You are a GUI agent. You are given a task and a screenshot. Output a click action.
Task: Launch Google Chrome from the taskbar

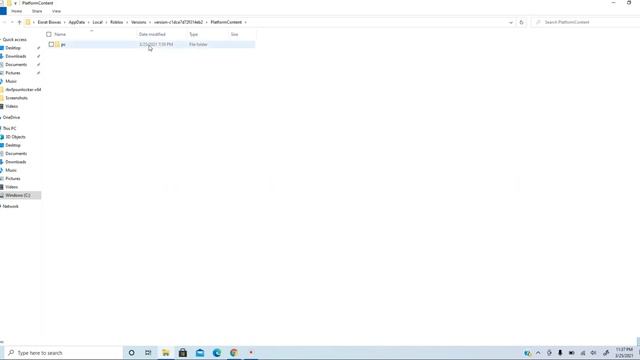(x=234, y=353)
